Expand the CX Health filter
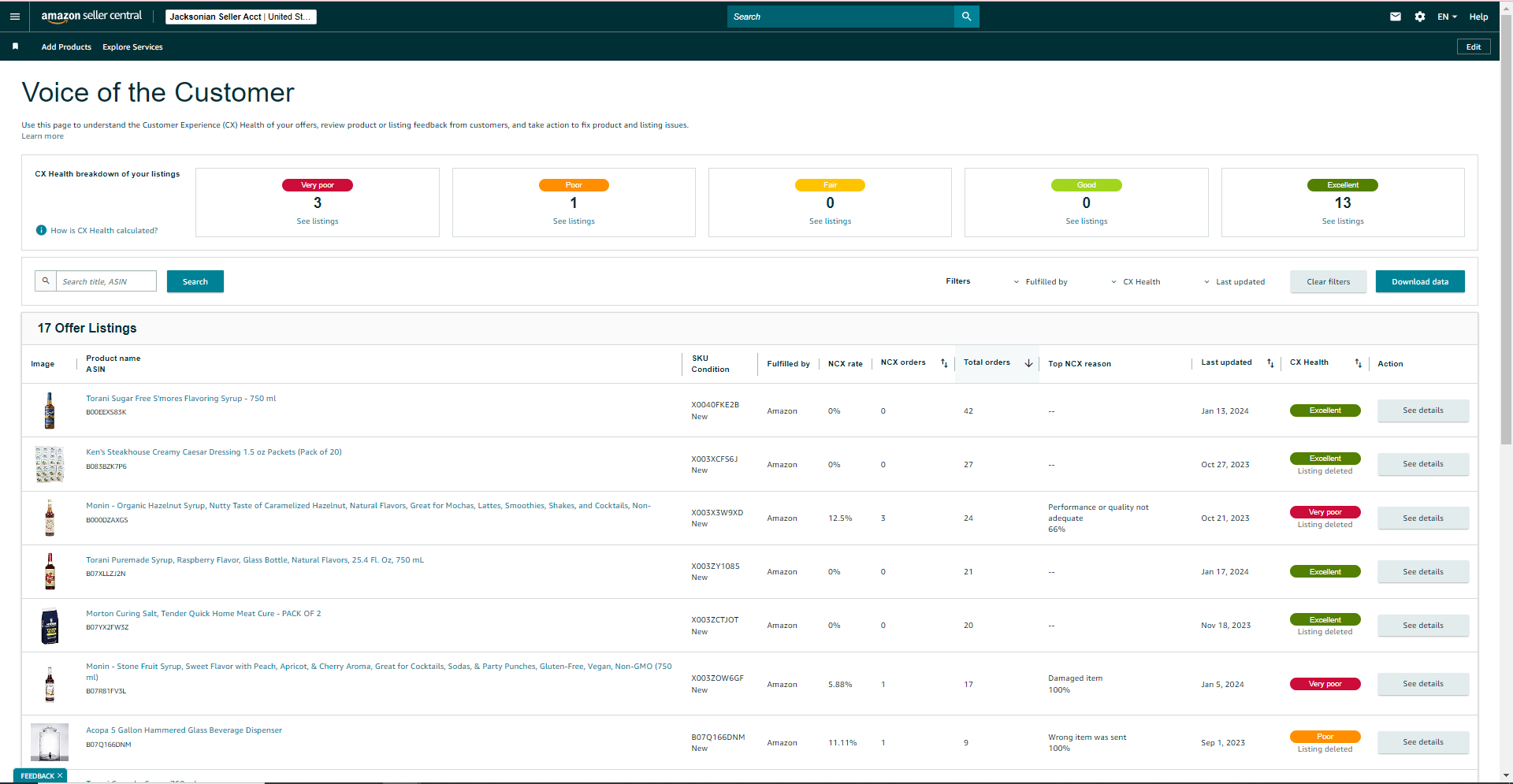 pos(1136,282)
